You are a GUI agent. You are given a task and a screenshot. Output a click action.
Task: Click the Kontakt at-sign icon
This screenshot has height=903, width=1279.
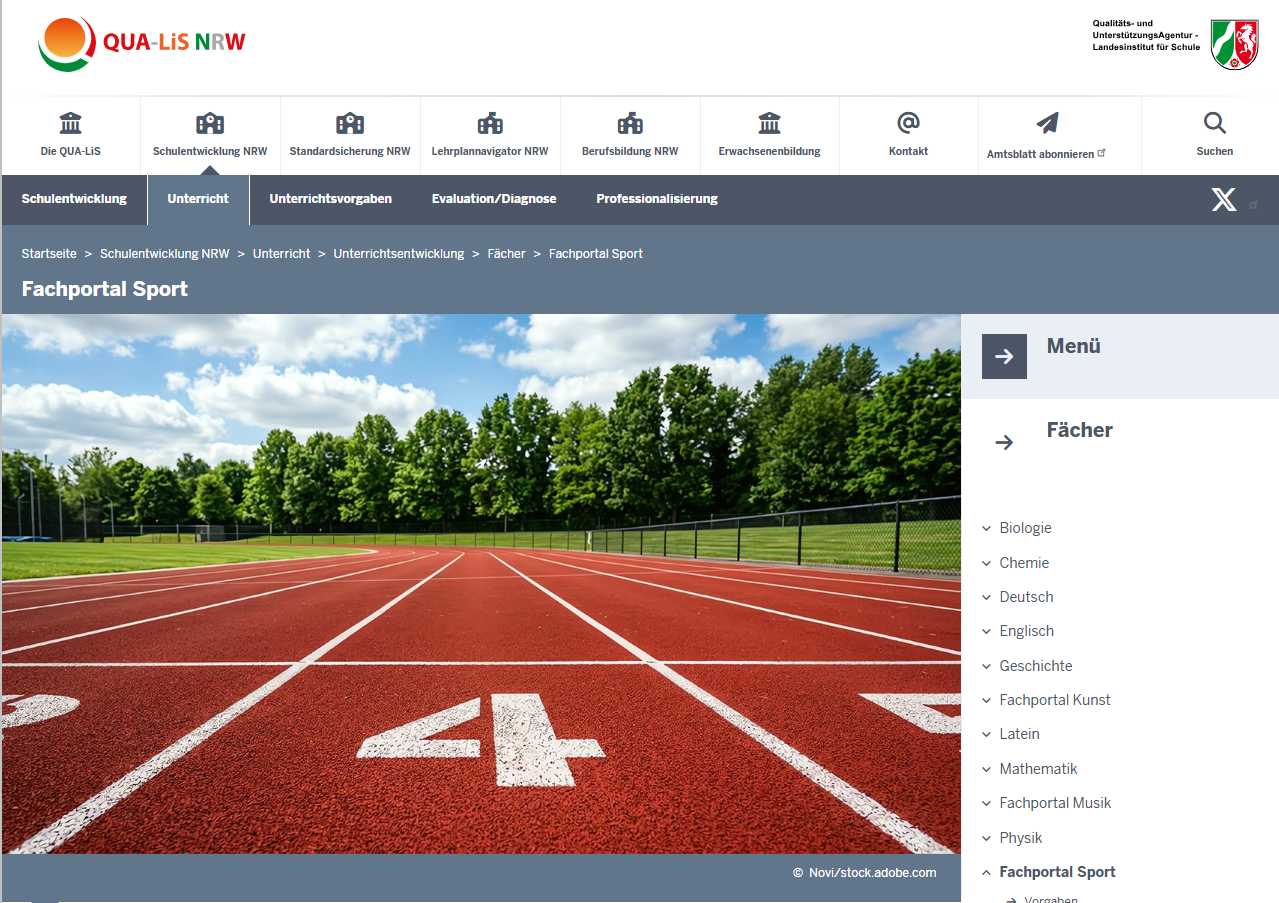(908, 123)
